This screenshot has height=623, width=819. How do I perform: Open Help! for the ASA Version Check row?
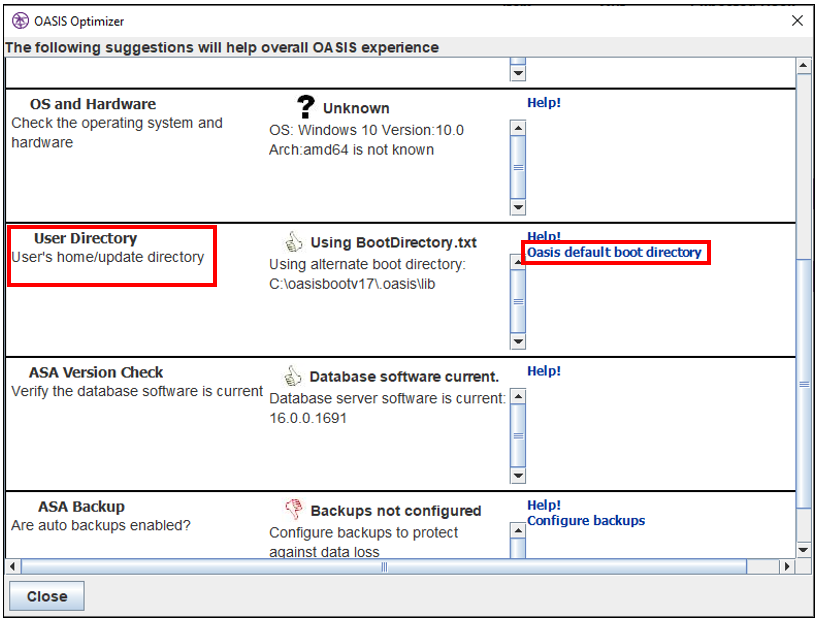544,371
